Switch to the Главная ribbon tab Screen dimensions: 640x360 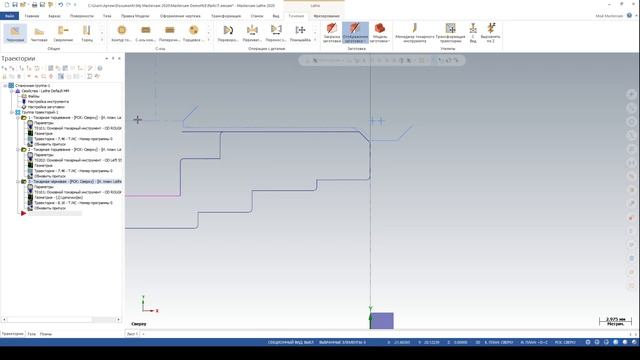tap(32, 16)
